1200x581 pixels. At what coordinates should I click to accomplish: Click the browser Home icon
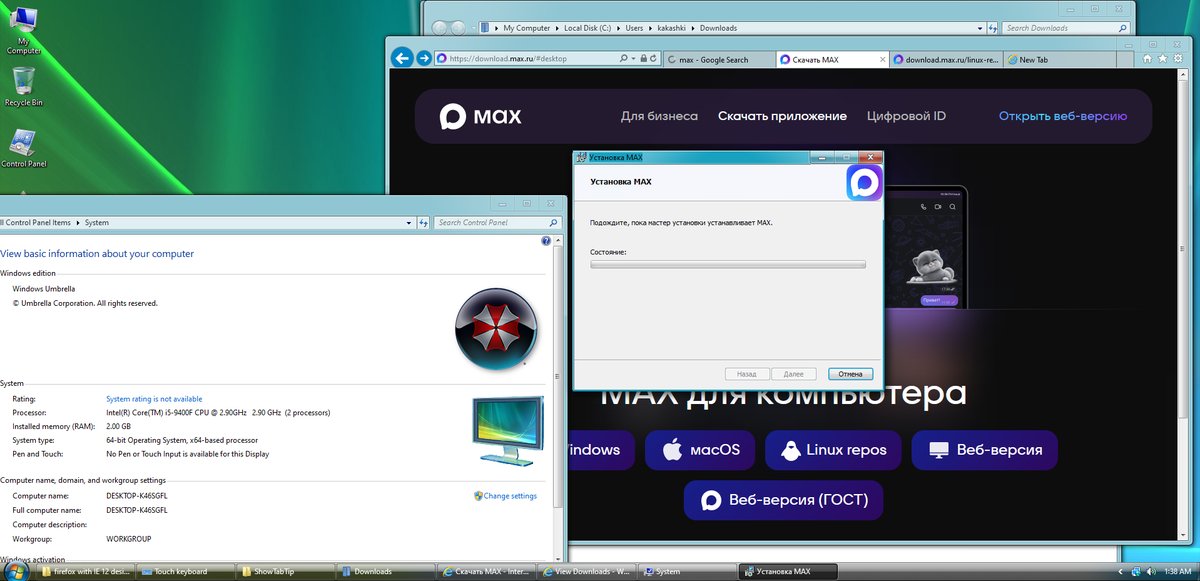point(1147,59)
